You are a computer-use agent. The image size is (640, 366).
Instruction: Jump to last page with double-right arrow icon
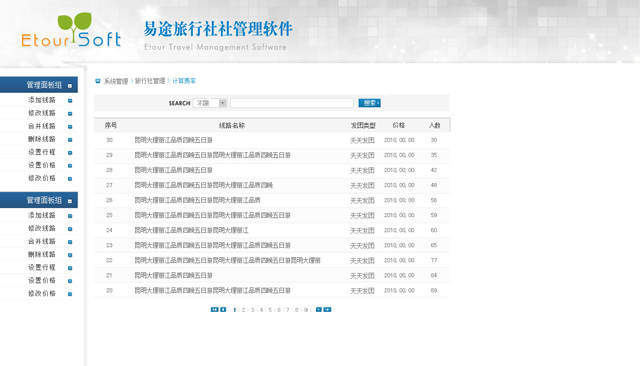327,310
